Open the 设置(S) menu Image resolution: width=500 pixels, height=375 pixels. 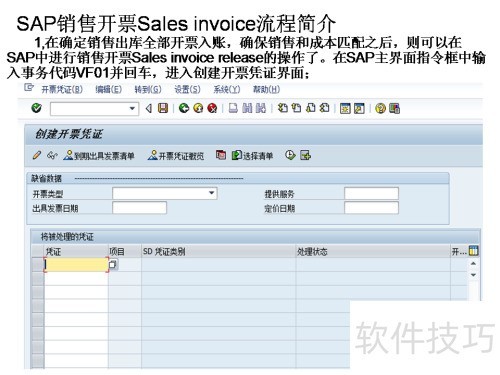click(188, 89)
